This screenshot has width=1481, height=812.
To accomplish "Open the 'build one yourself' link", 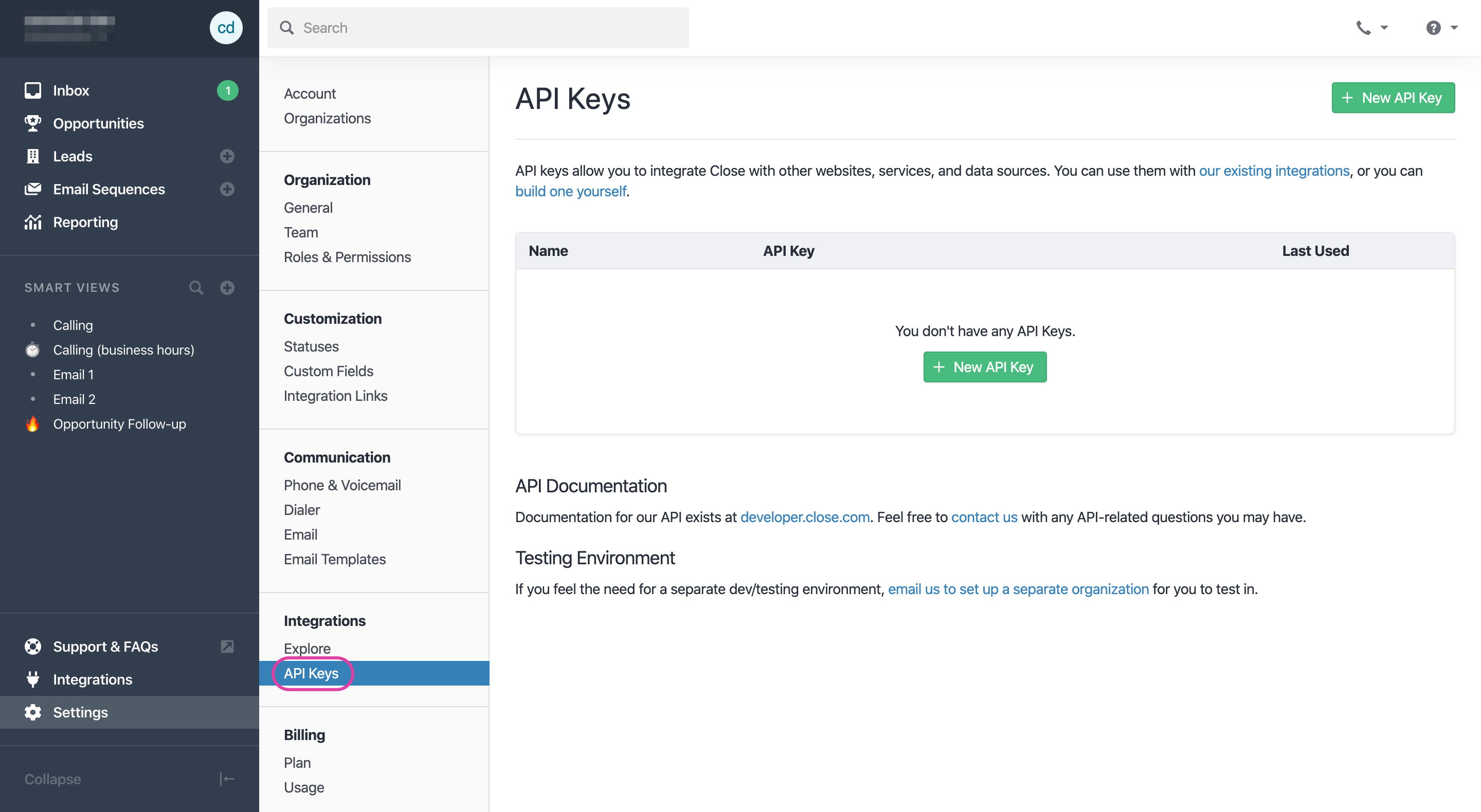I will [571, 191].
